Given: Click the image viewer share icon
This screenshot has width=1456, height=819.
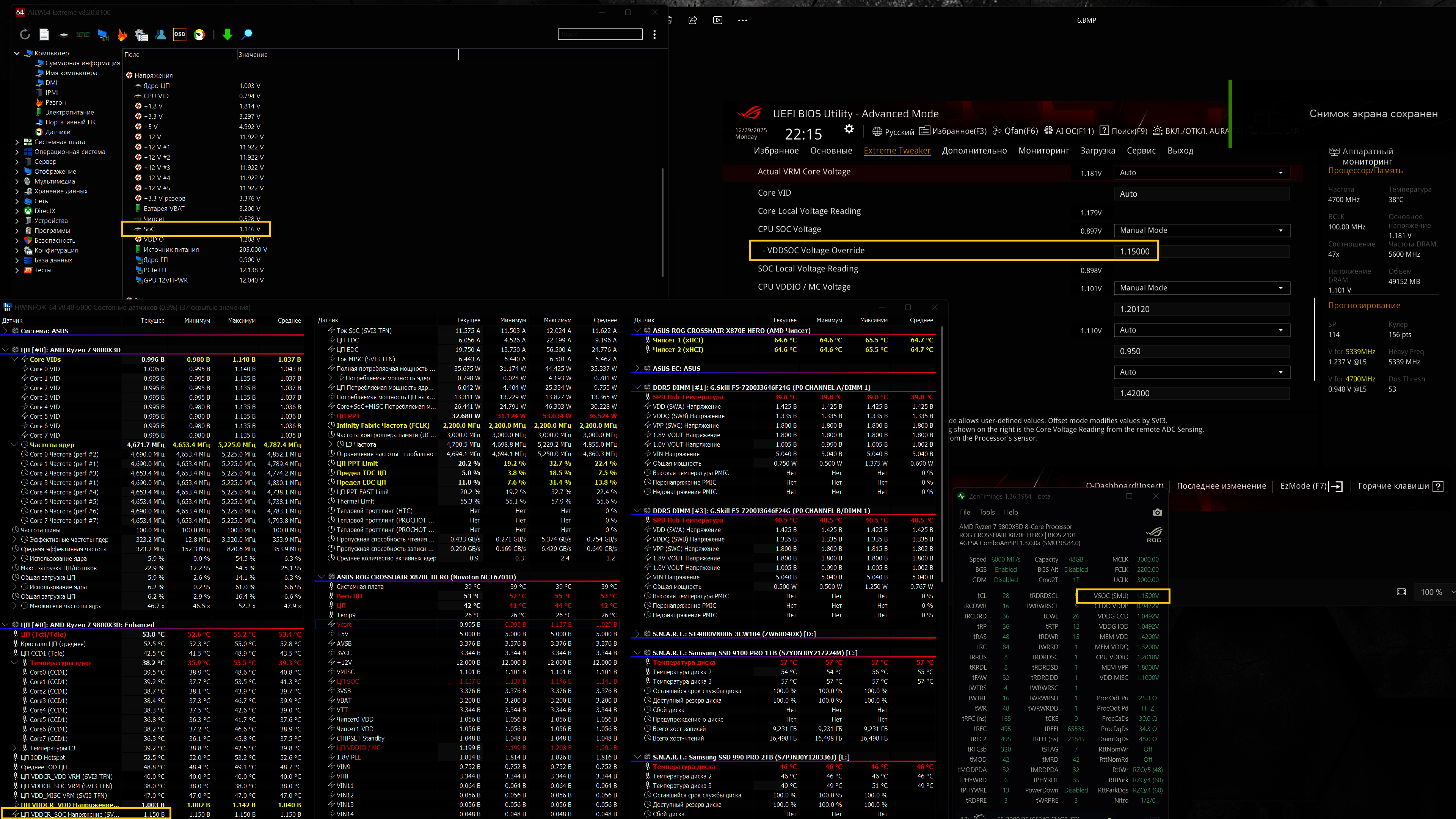Looking at the screenshot, I should coord(692,20).
